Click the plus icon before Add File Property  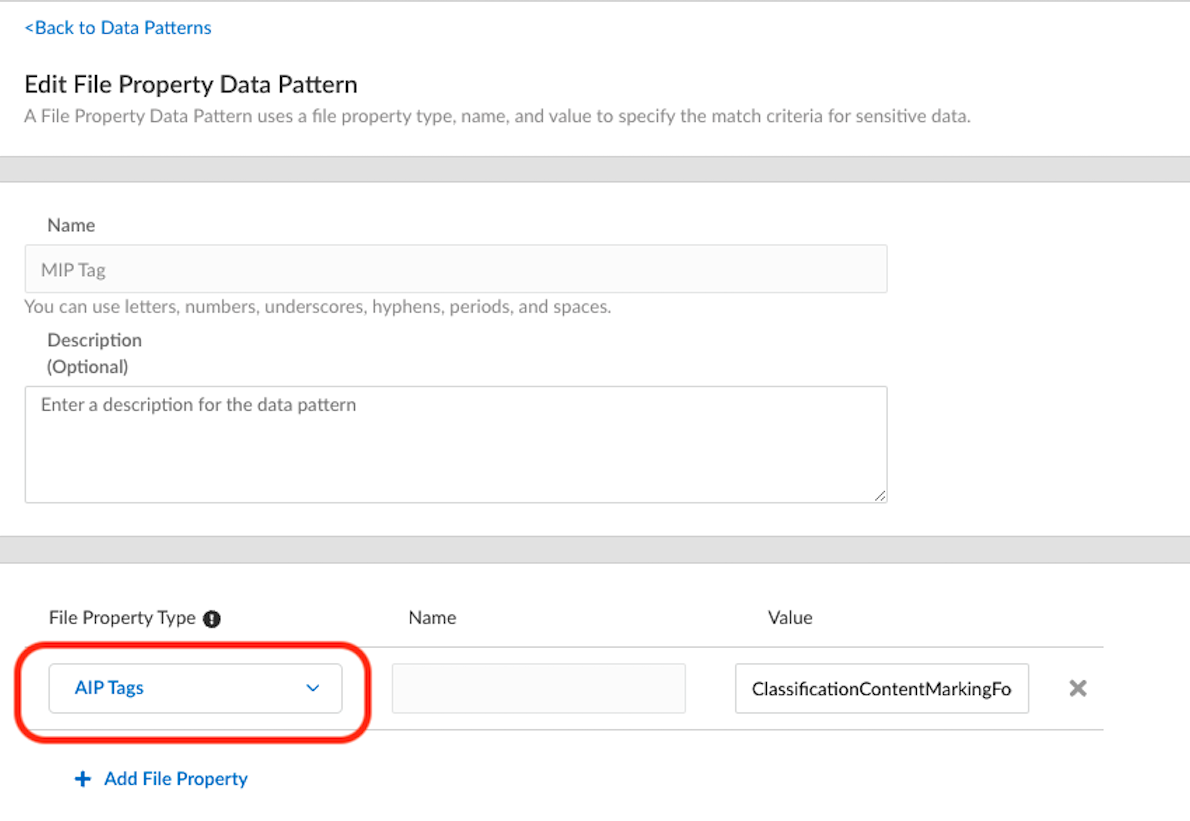point(83,779)
